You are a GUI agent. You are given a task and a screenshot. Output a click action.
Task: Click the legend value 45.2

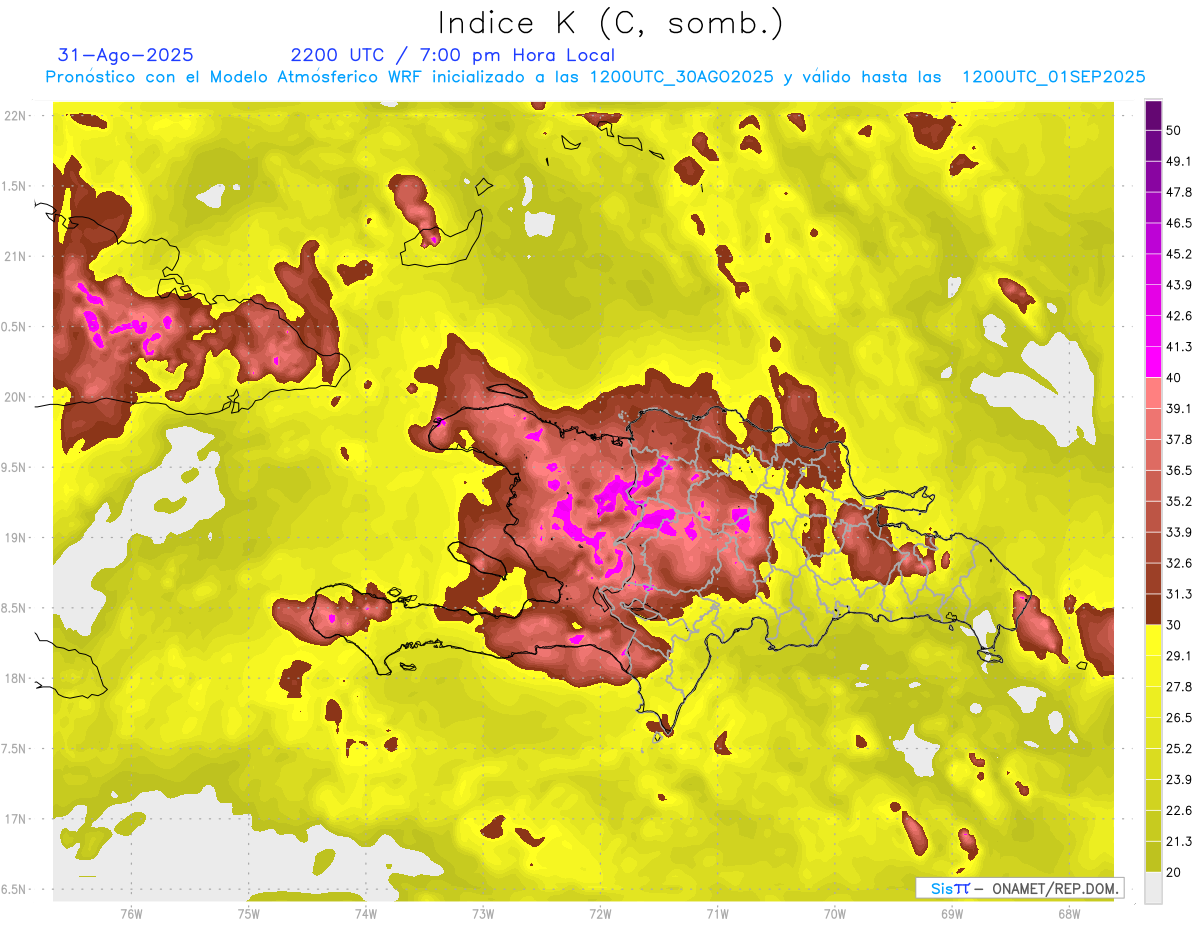tap(1179, 254)
